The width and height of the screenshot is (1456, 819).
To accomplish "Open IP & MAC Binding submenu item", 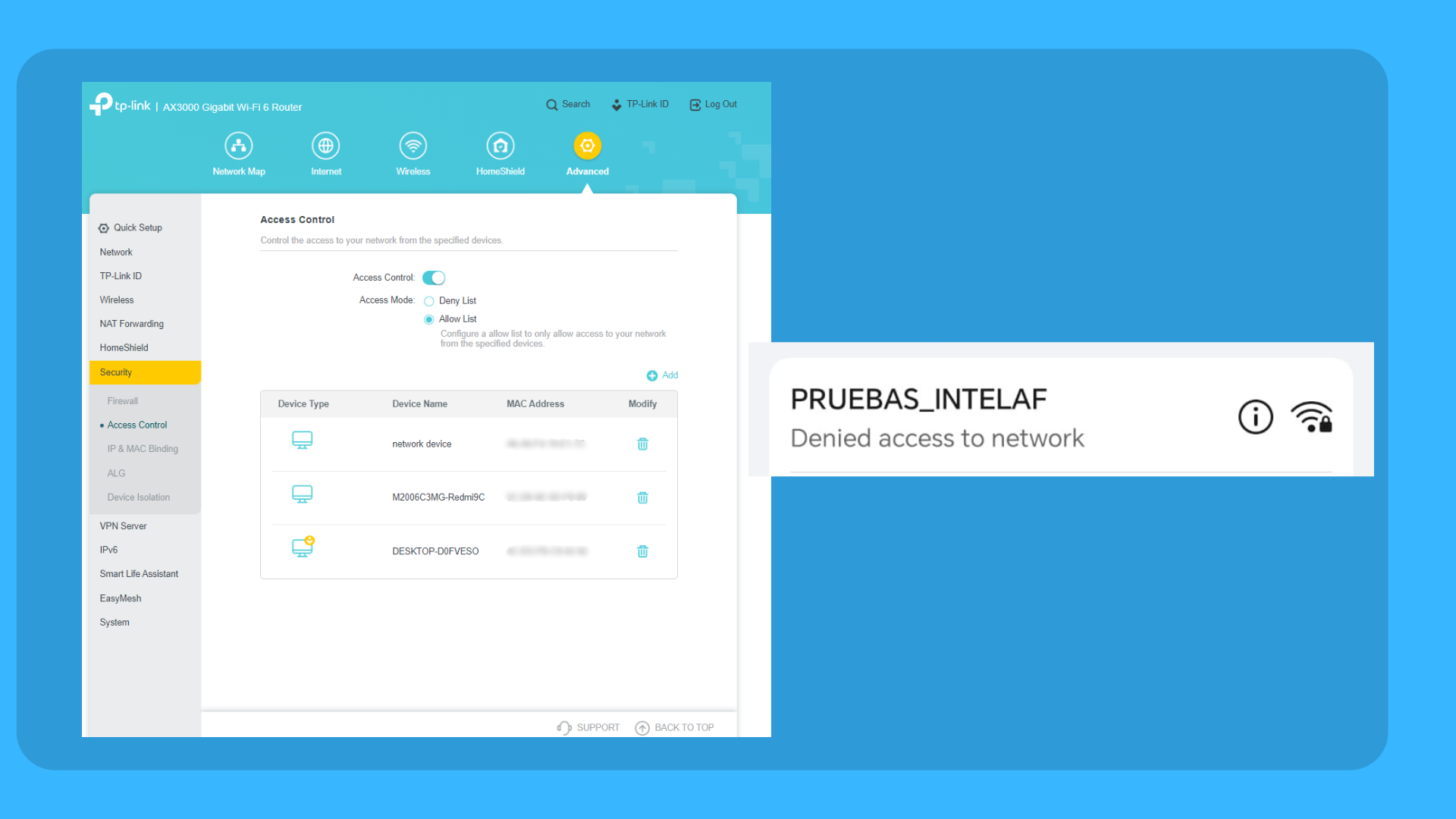I will pyautogui.click(x=143, y=449).
